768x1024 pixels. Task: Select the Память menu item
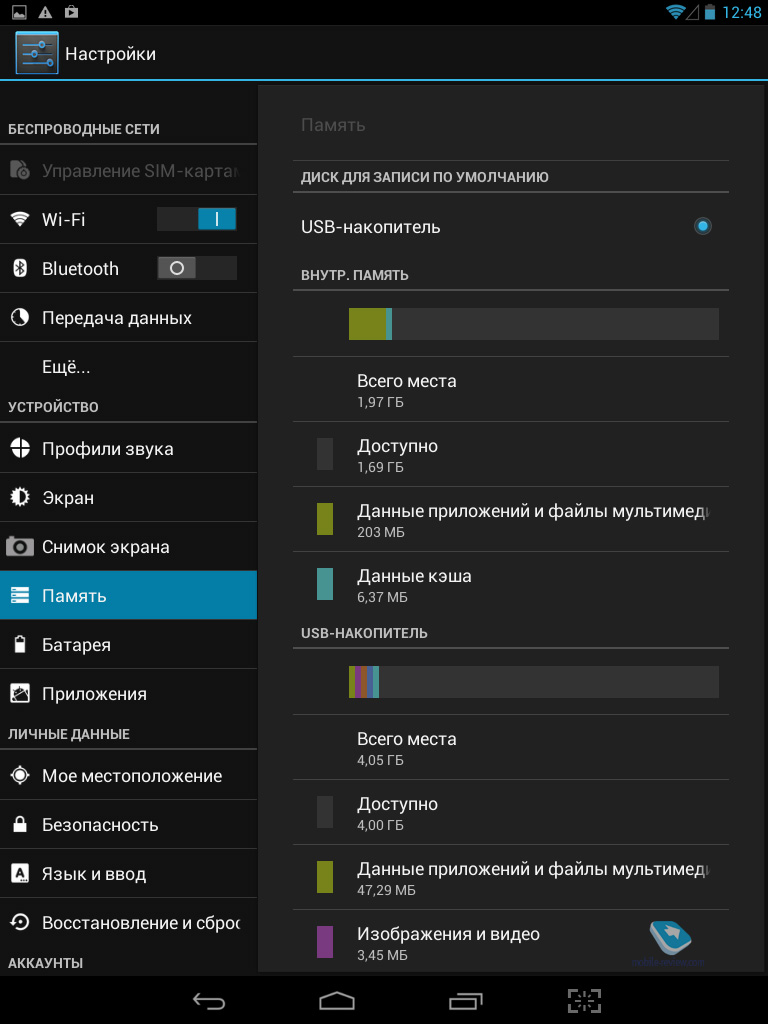click(x=128, y=596)
